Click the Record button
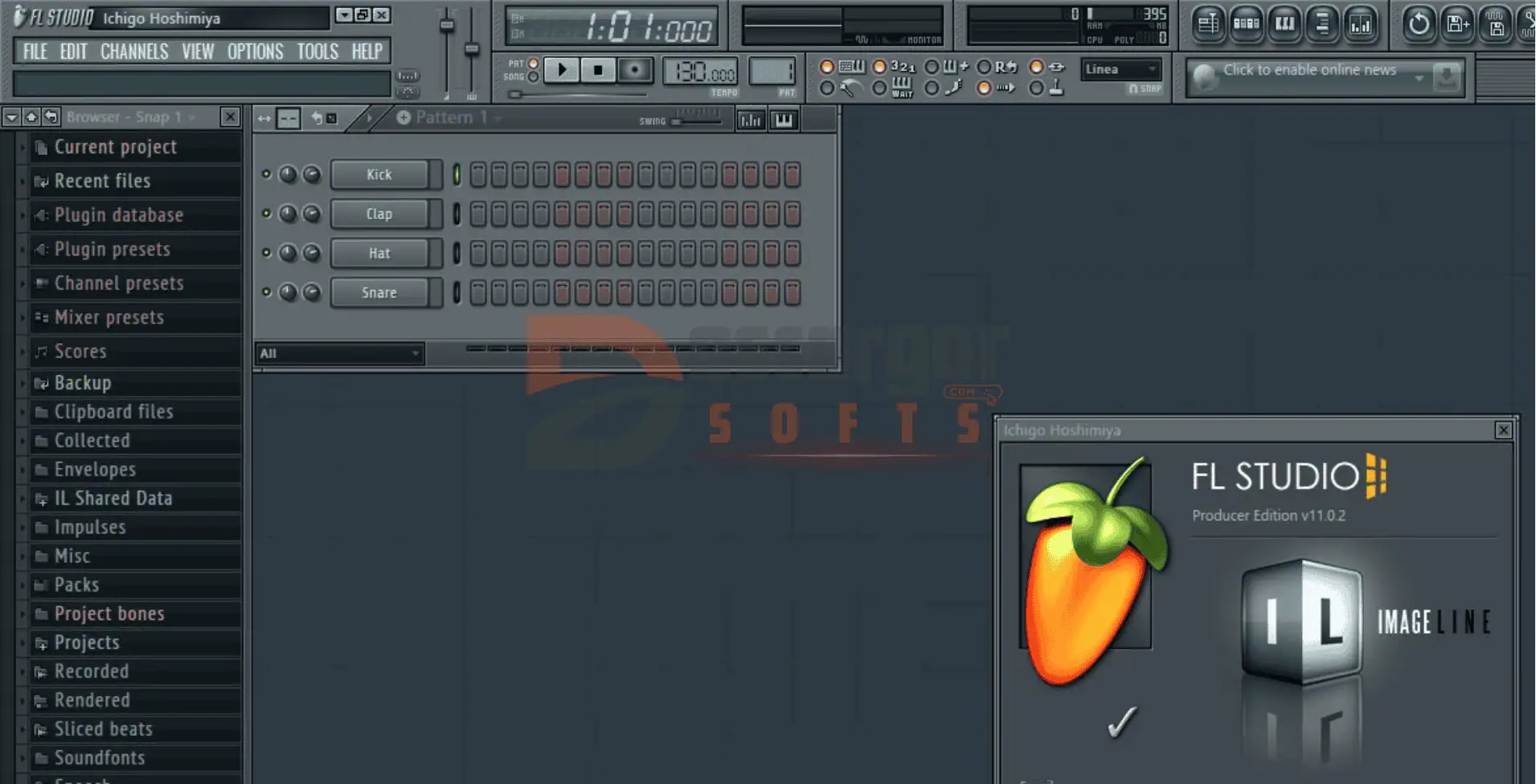The image size is (1536, 784). (x=634, y=71)
